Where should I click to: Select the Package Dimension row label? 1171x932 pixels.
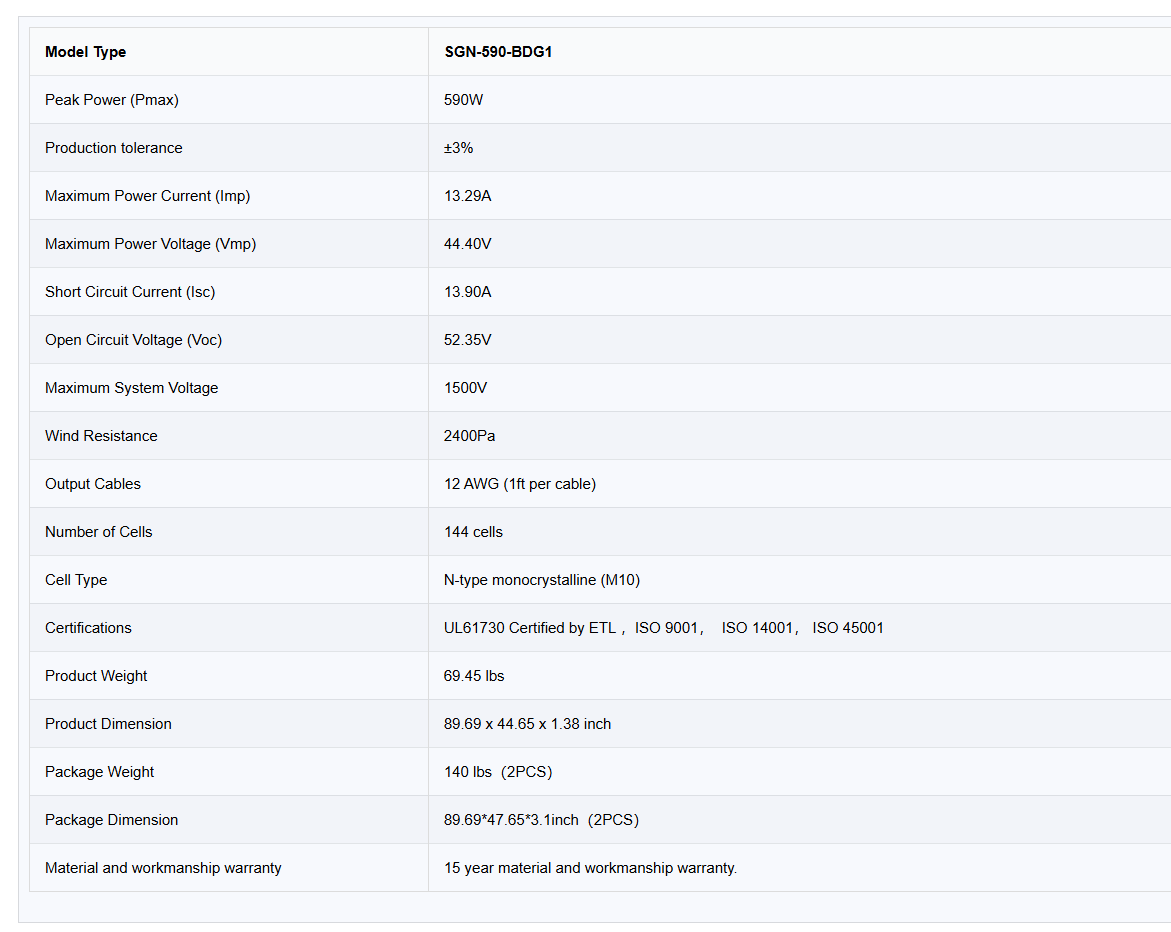(x=112, y=820)
